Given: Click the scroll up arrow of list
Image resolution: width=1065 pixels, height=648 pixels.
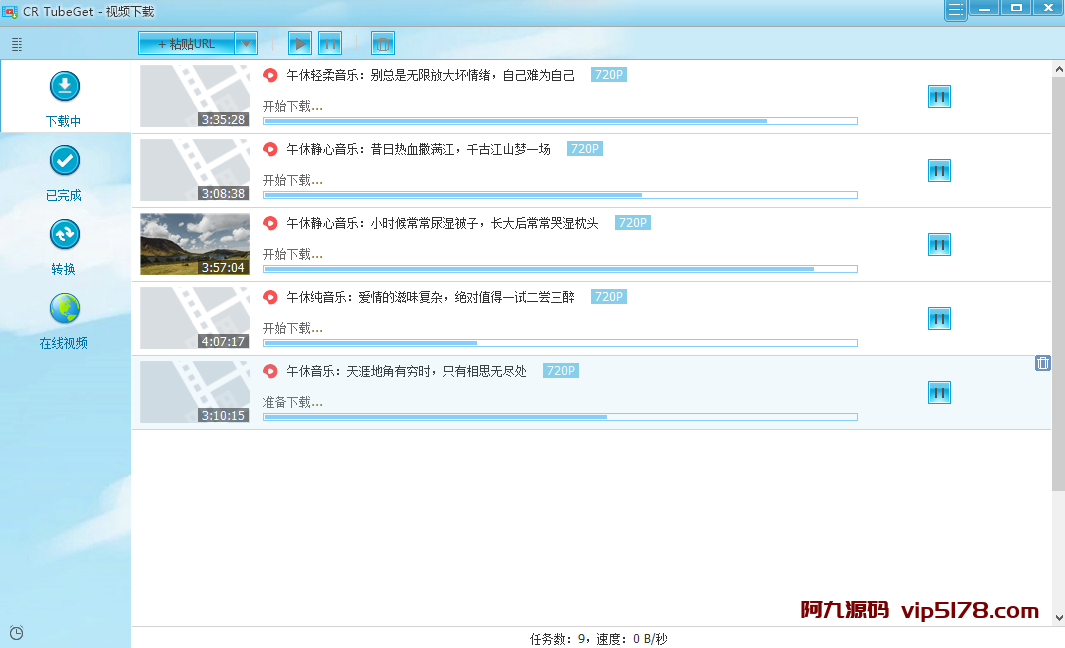Looking at the screenshot, I should [1058, 69].
